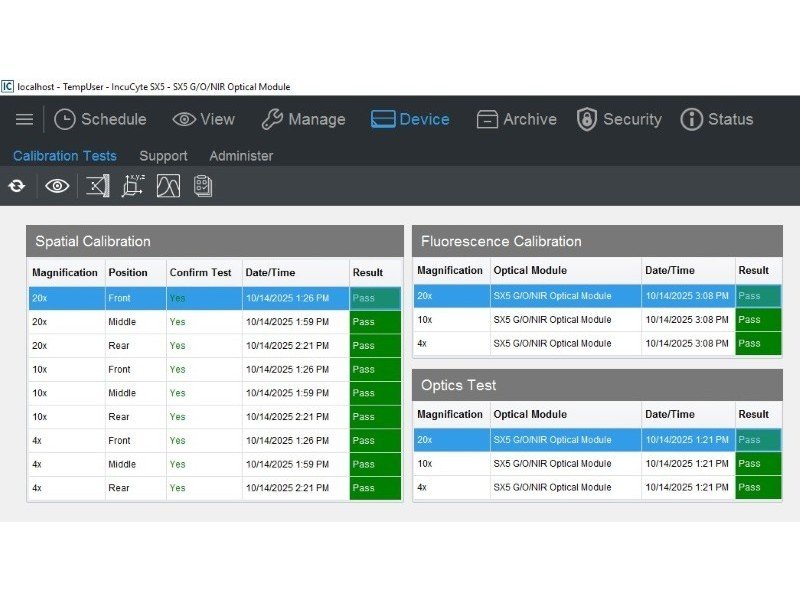Open the View section

tap(203, 119)
